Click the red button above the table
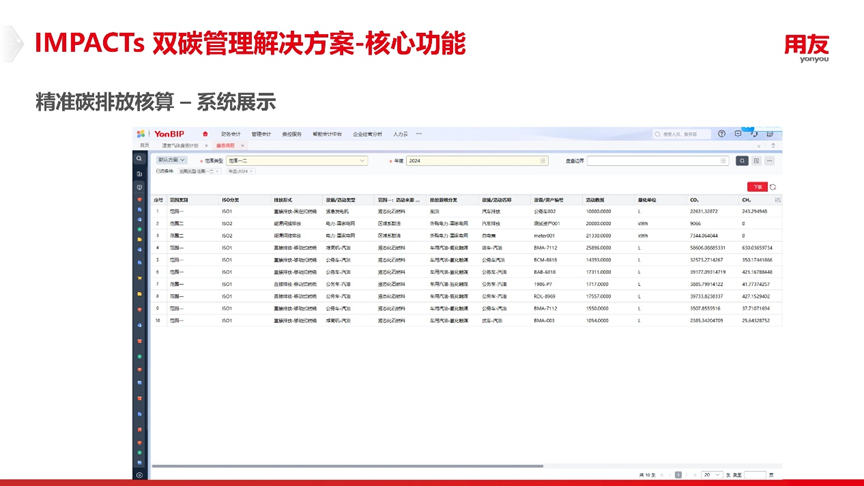The height and width of the screenshot is (486, 864). 757,187
